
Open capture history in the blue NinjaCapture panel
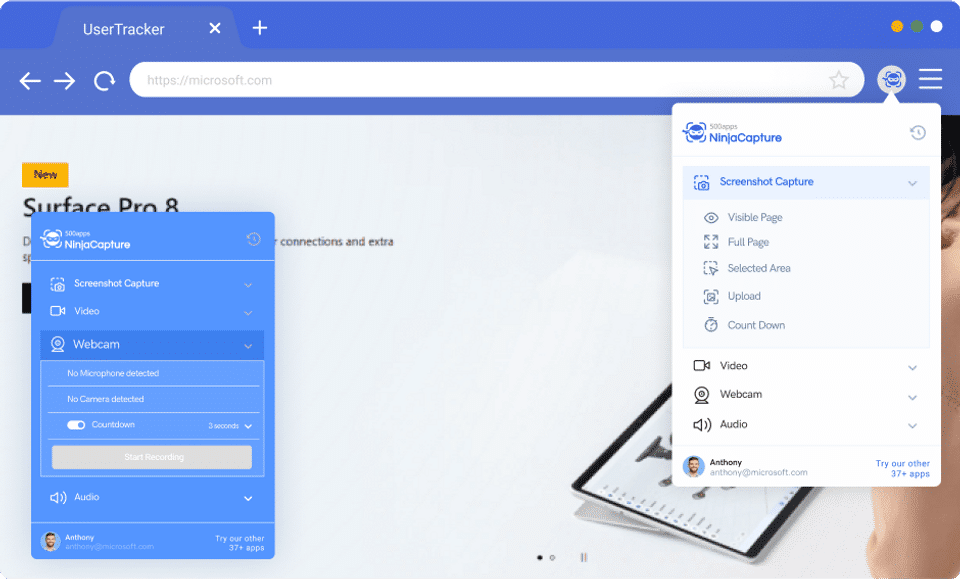coord(253,239)
